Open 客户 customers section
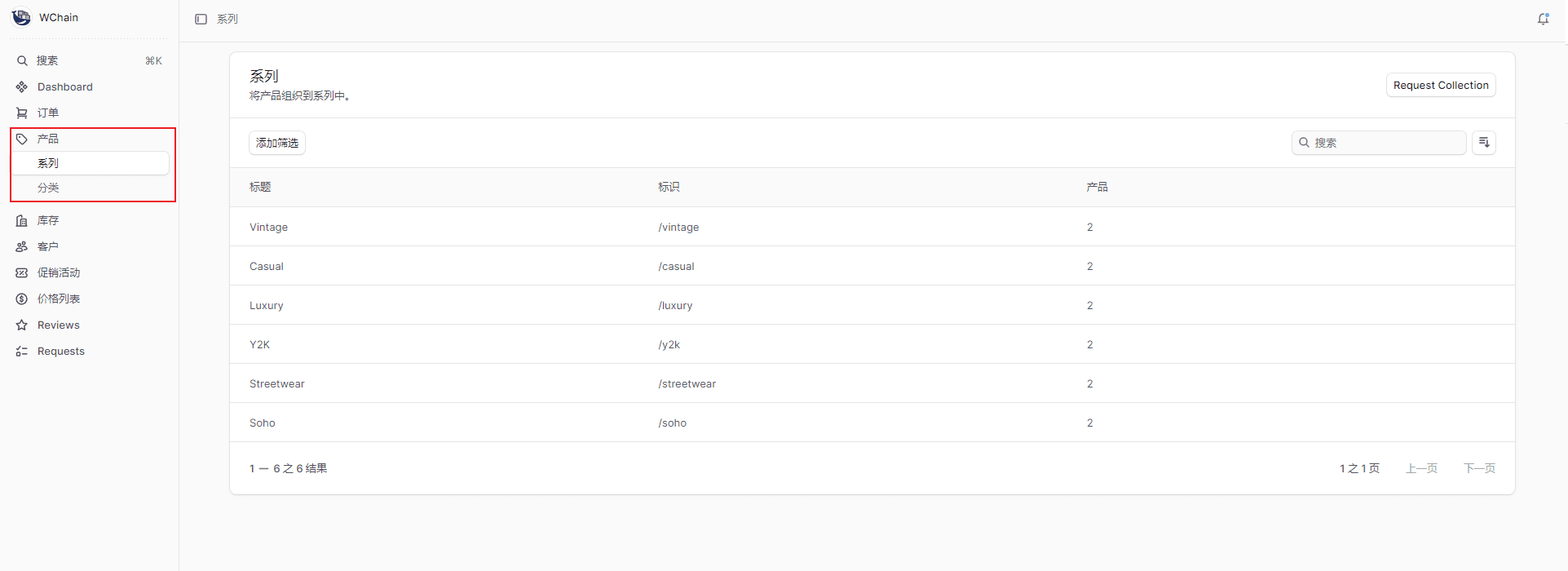Screen dimensions: 1568x571 [x=47, y=246]
